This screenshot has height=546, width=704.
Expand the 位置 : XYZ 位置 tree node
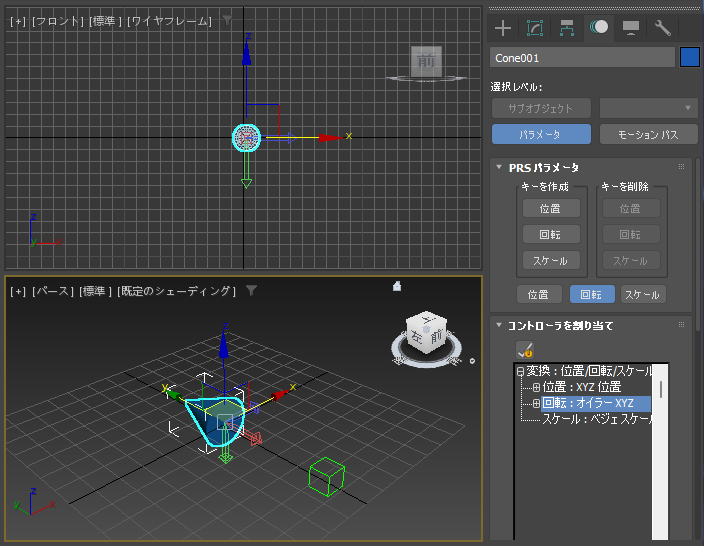click(536, 387)
